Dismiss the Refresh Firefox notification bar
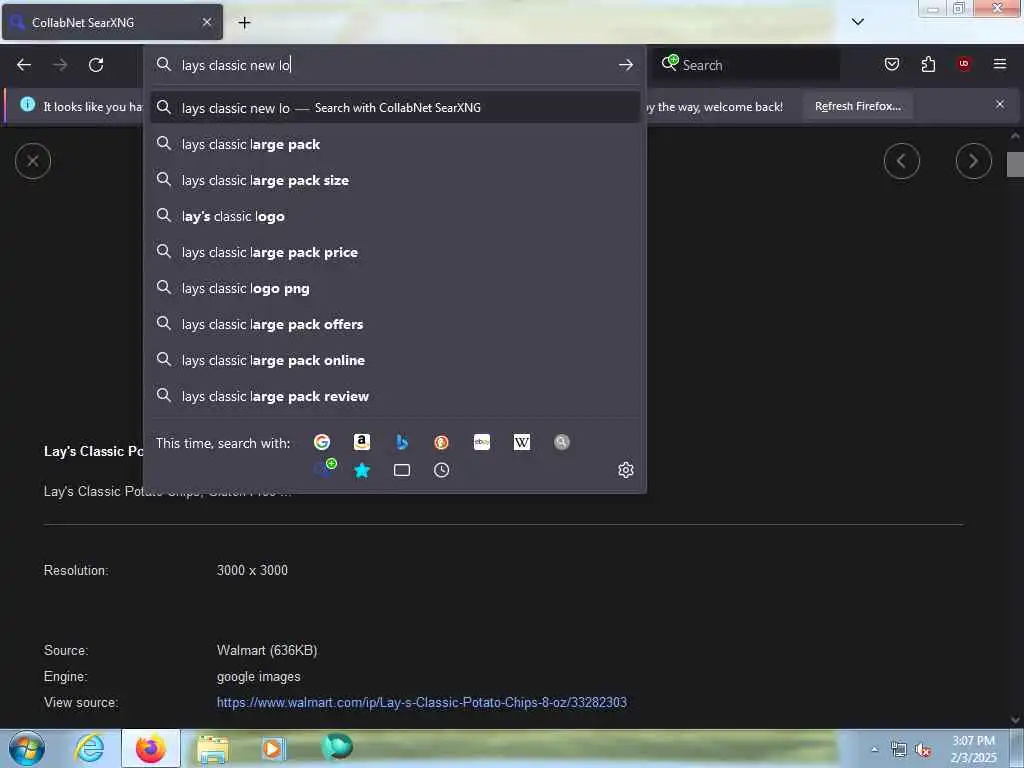The width and height of the screenshot is (1024, 768). point(1000,104)
